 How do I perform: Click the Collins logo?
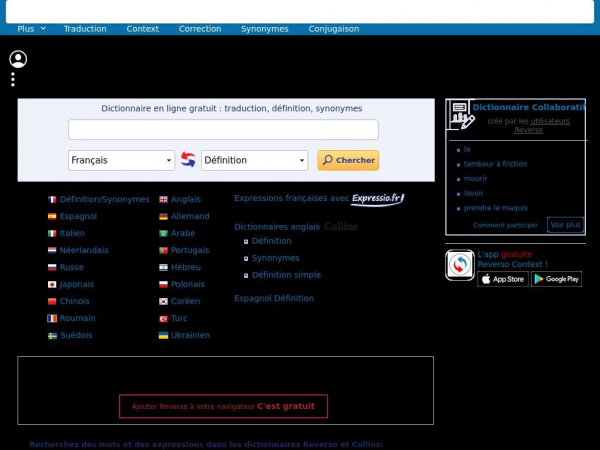341,227
